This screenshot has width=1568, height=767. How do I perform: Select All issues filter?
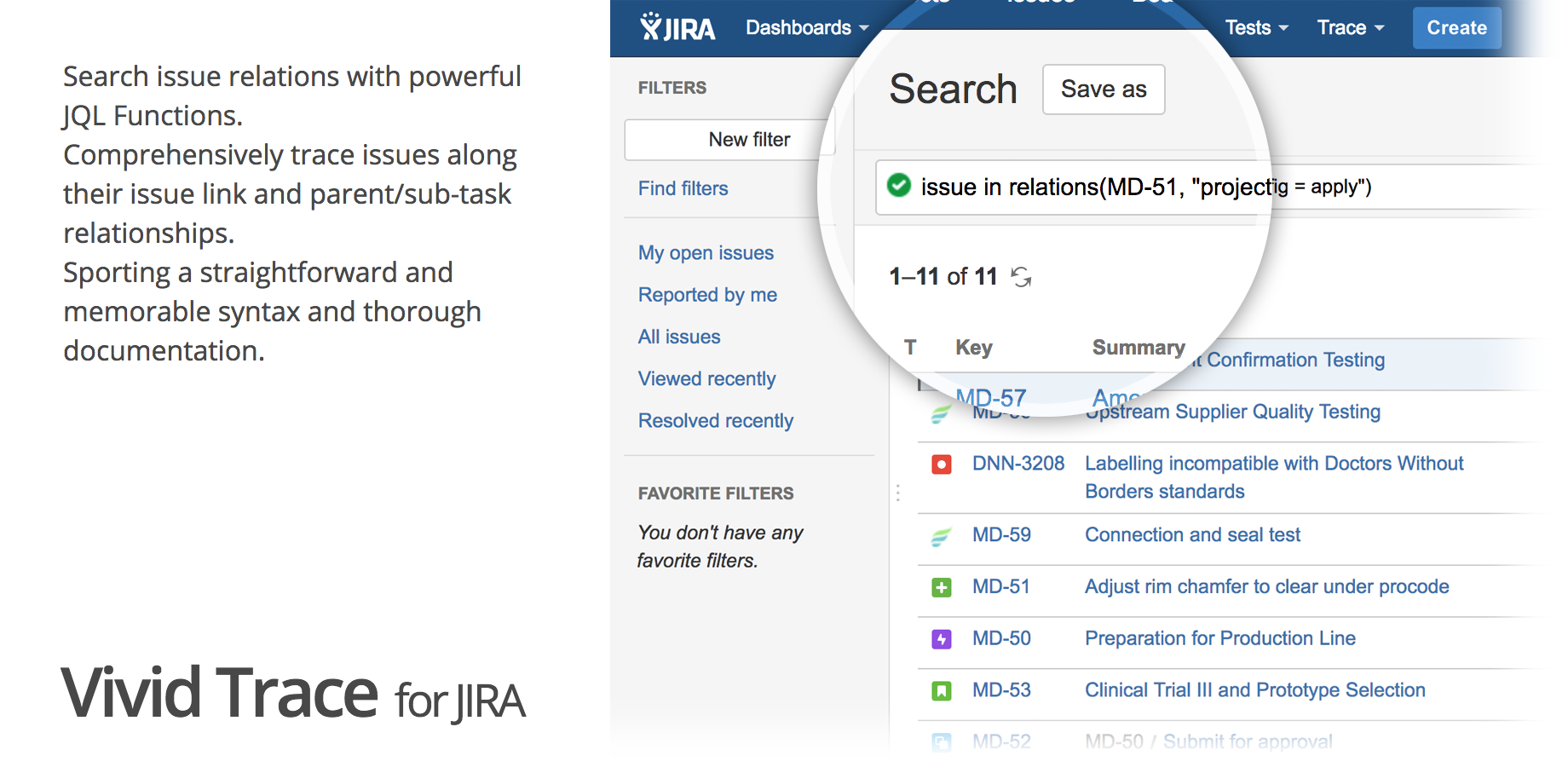pyautogui.click(x=679, y=337)
